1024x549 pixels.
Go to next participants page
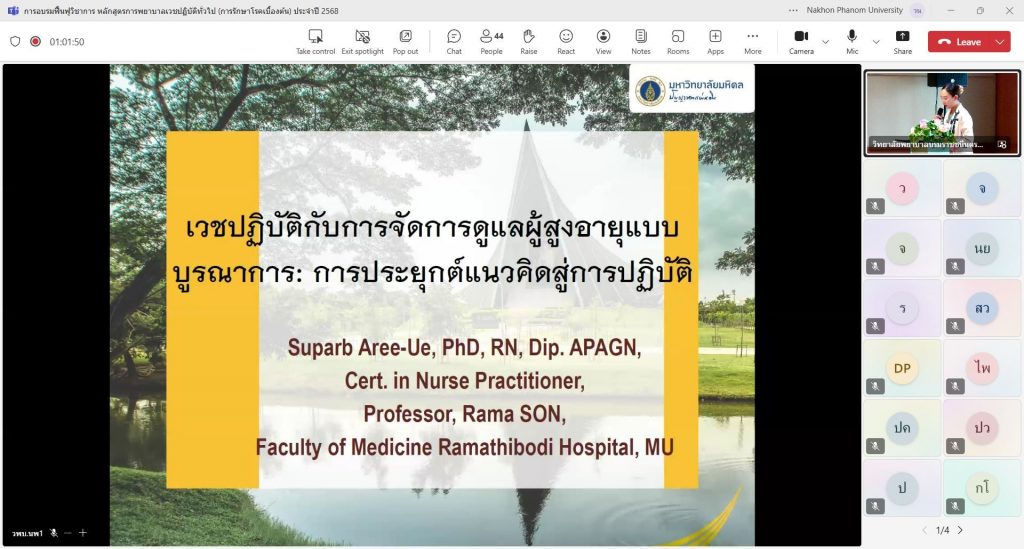(x=961, y=530)
